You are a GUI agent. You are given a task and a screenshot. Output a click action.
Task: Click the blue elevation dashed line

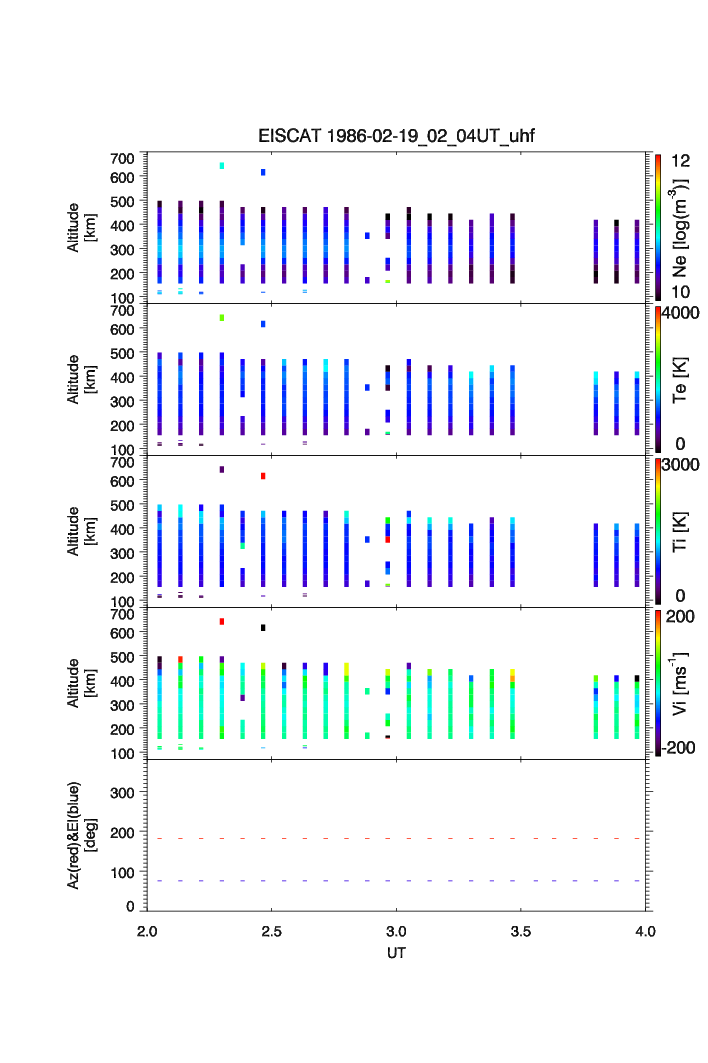tap(396, 881)
